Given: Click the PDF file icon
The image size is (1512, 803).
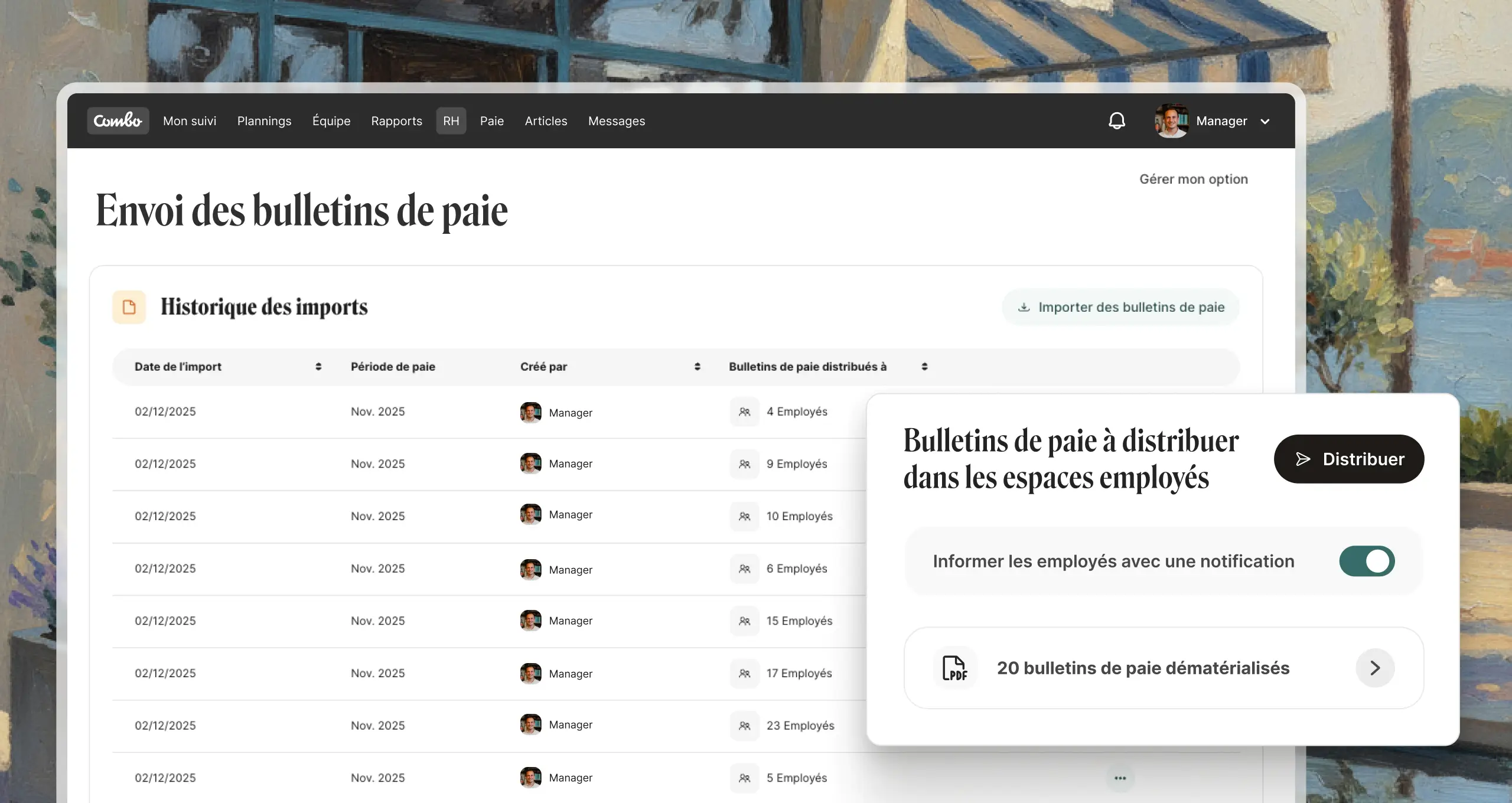Looking at the screenshot, I should (954, 668).
